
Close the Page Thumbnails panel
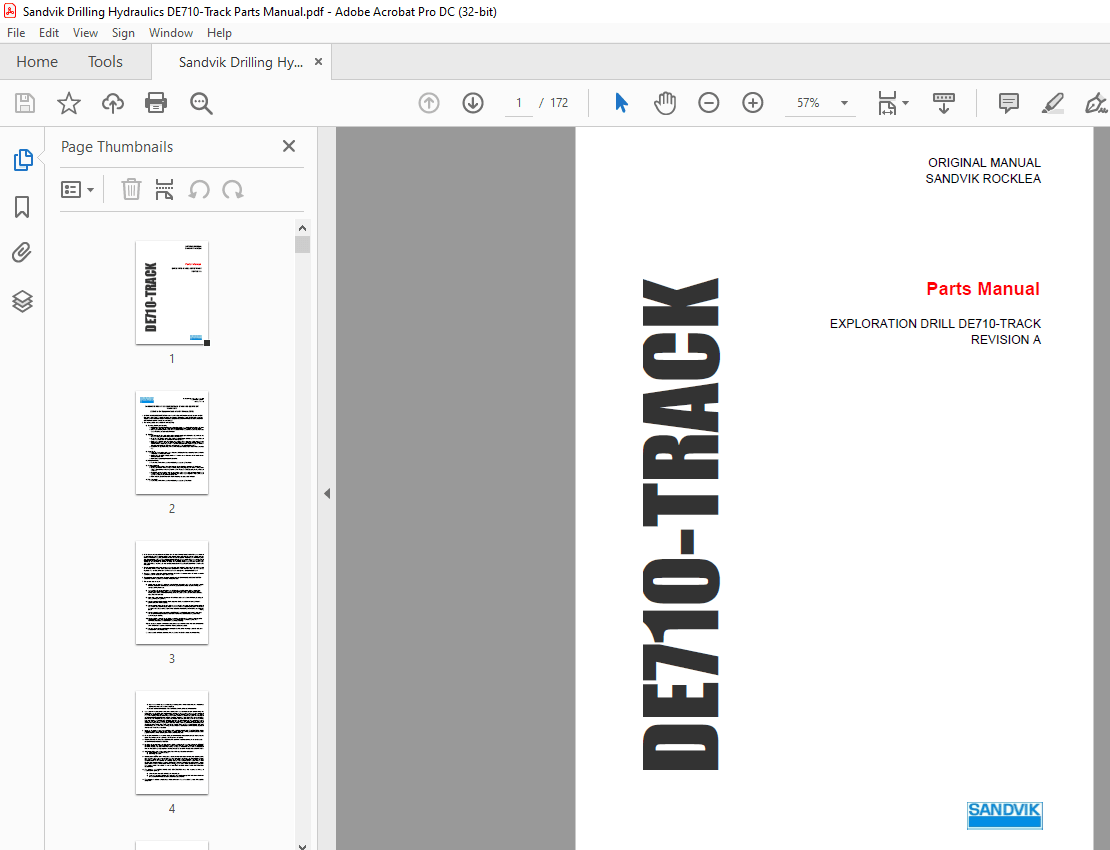click(x=289, y=147)
